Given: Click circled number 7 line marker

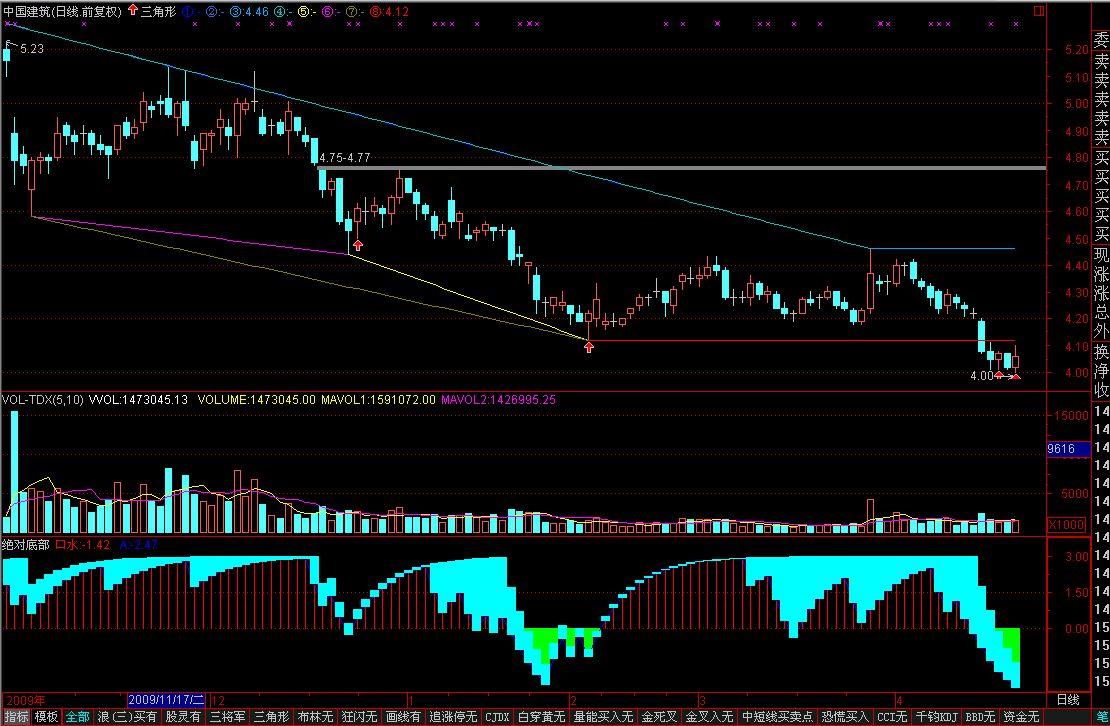Looking at the screenshot, I should 351,11.
